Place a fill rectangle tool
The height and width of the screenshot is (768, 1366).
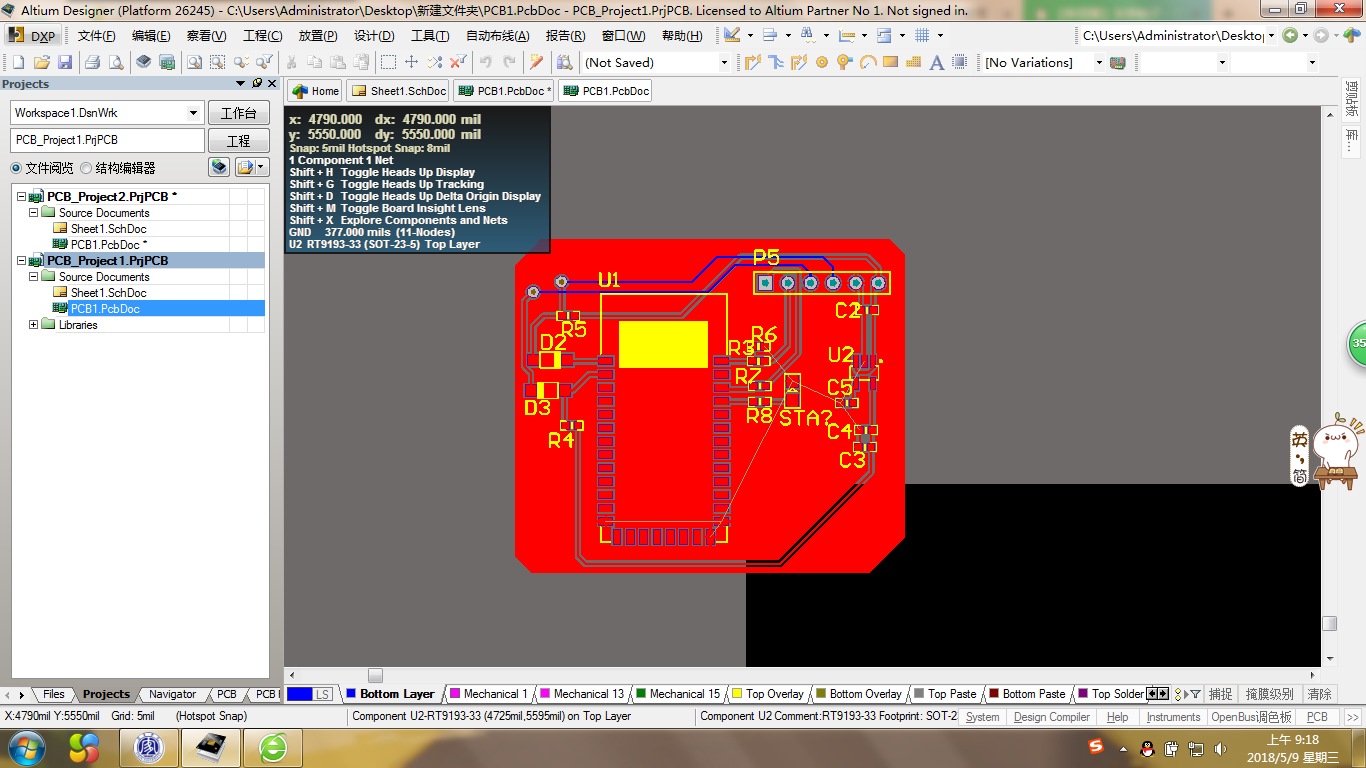click(891, 62)
